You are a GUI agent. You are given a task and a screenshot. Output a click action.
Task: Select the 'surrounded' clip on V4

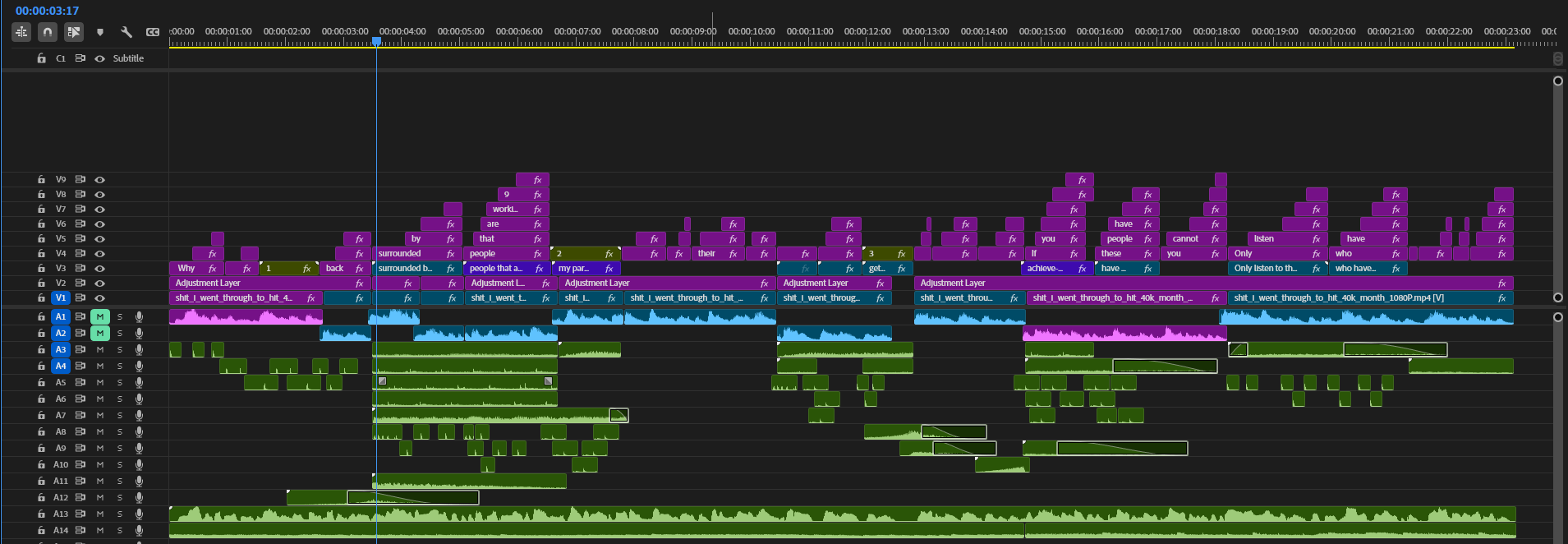point(399,253)
